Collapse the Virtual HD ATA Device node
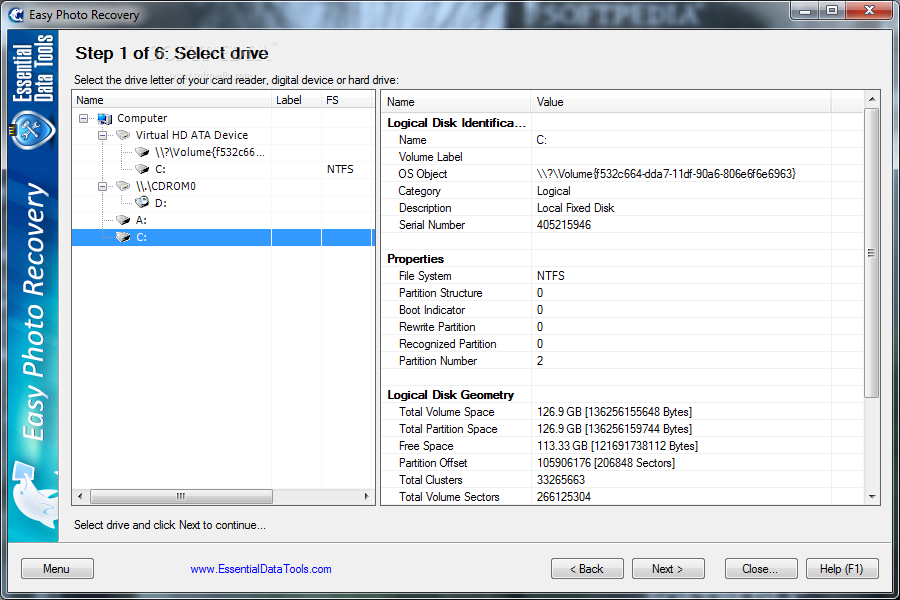The image size is (900, 600). (x=102, y=136)
